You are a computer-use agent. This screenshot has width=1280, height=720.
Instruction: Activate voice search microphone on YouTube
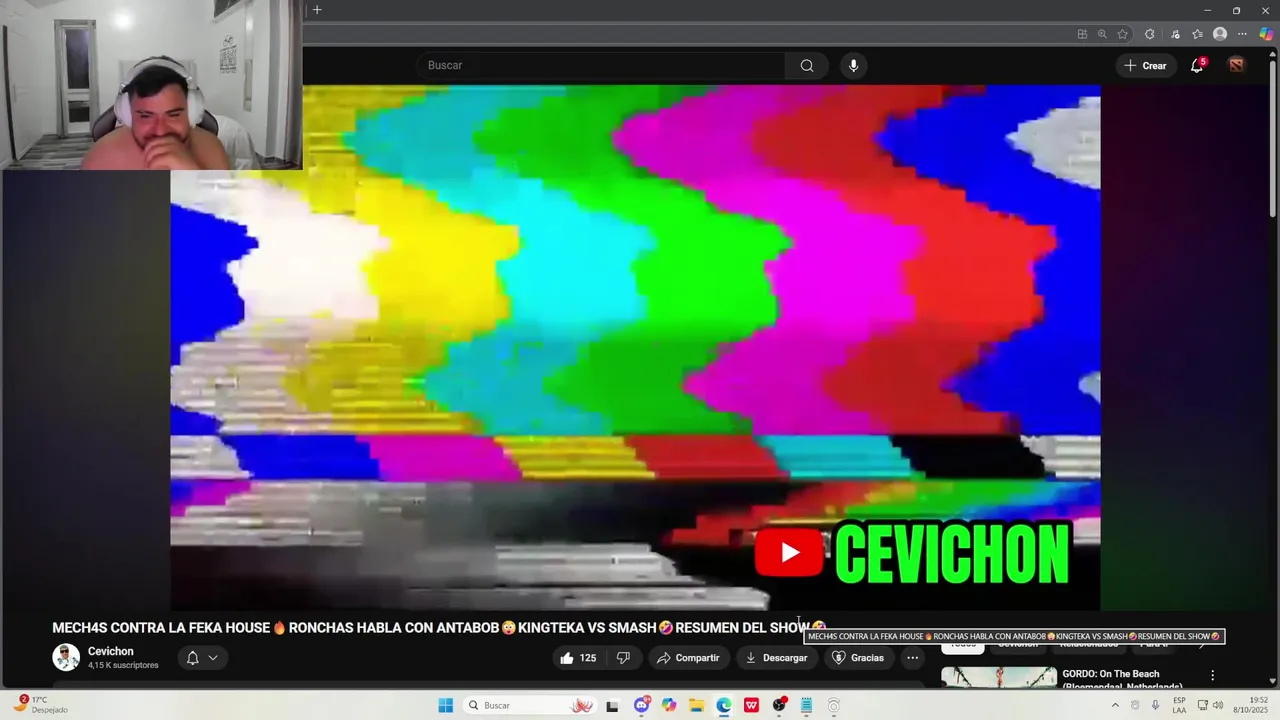pyautogui.click(x=853, y=66)
